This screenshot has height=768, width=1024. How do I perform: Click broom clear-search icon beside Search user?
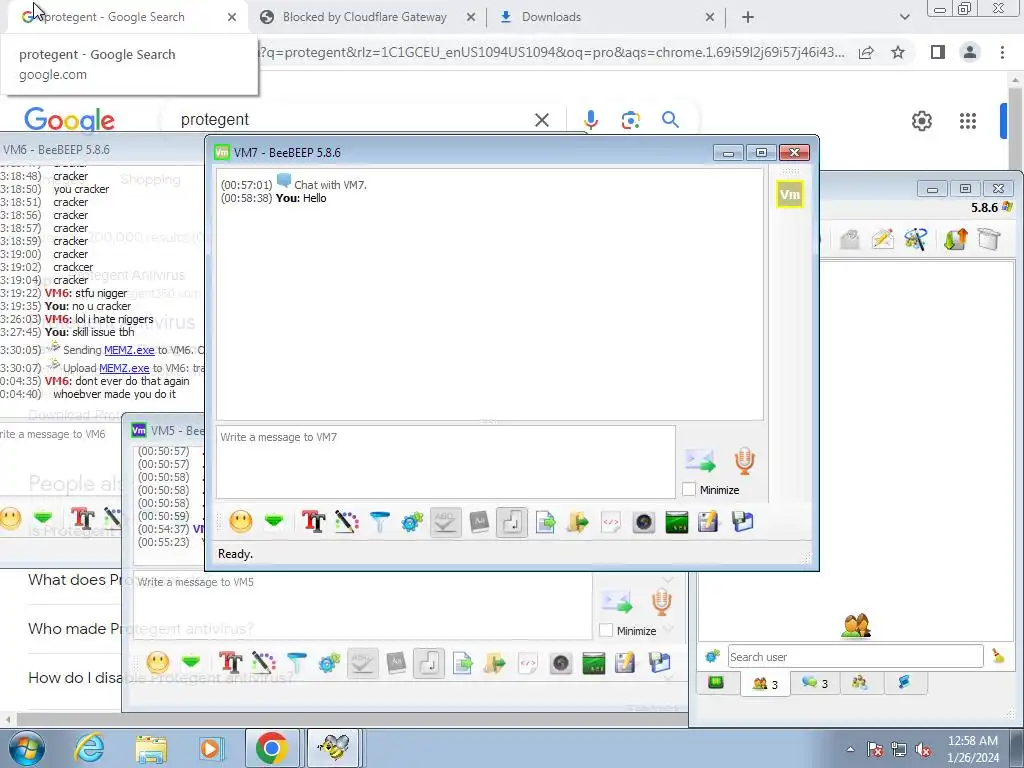(x=999, y=656)
